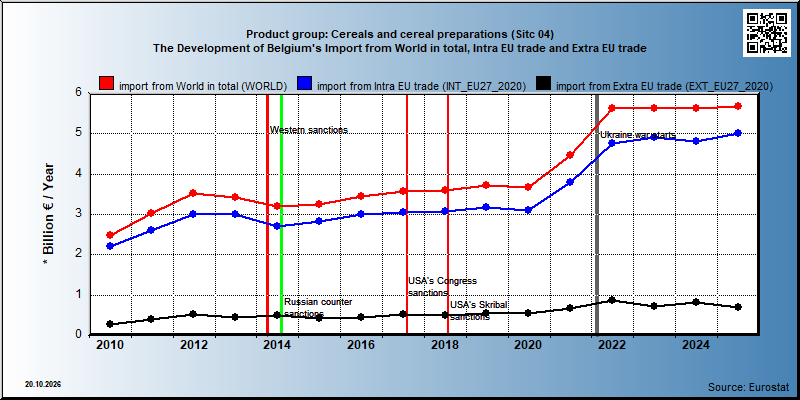Click the black Extra EU data point for 2022
The width and height of the screenshot is (800, 400).
point(612,300)
